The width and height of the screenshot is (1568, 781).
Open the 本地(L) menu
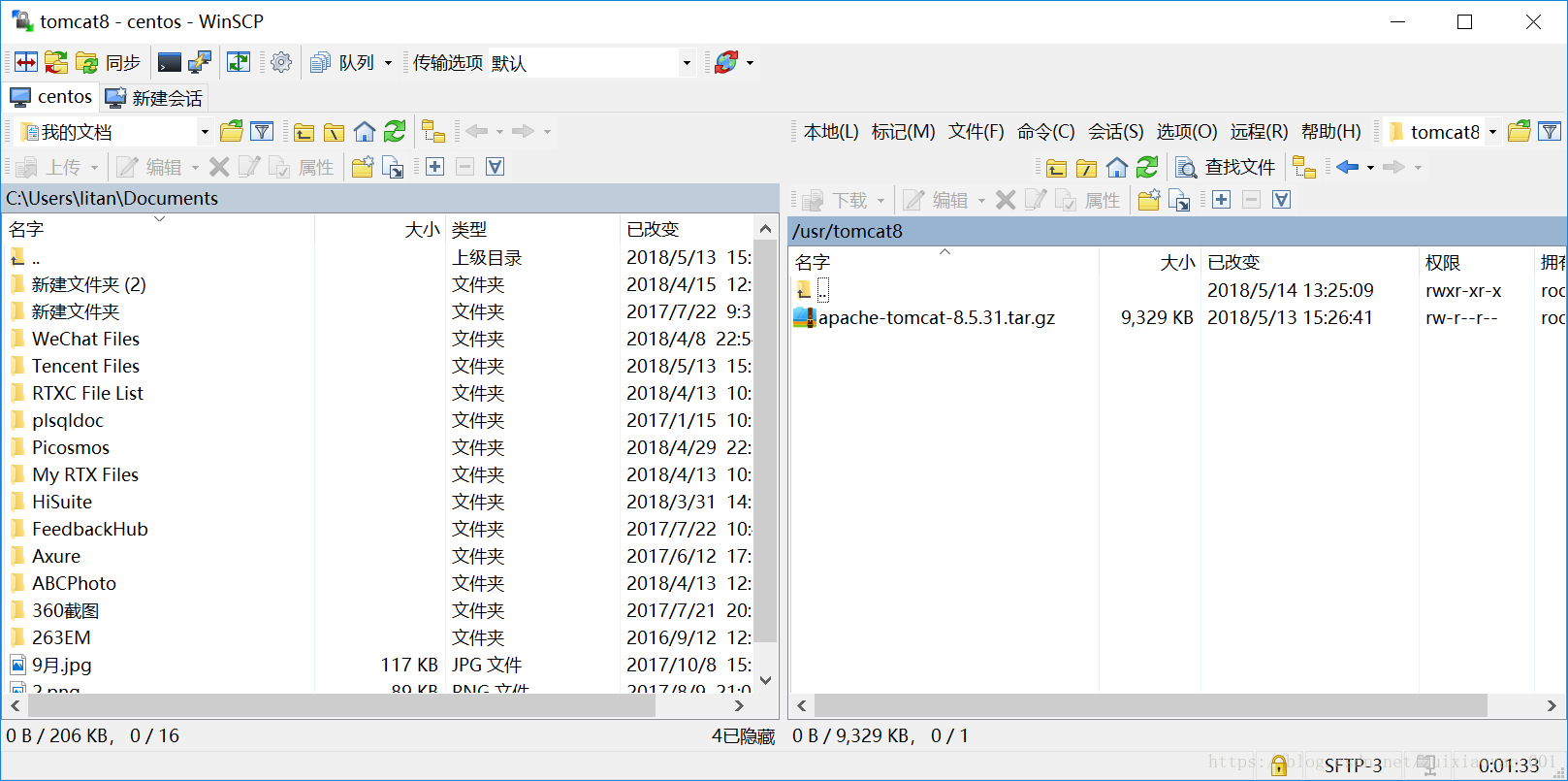831,131
